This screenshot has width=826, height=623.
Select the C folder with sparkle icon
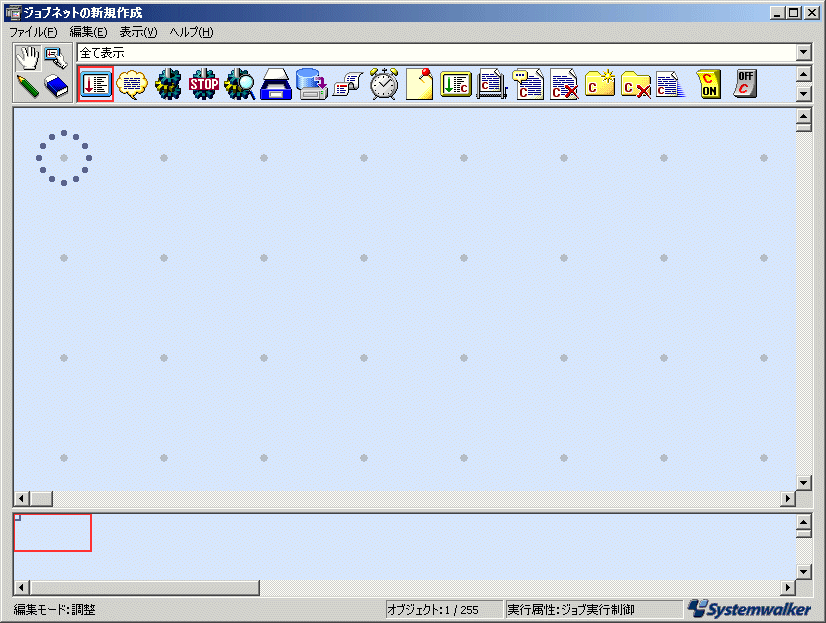pyautogui.click(x=600, y=83)
